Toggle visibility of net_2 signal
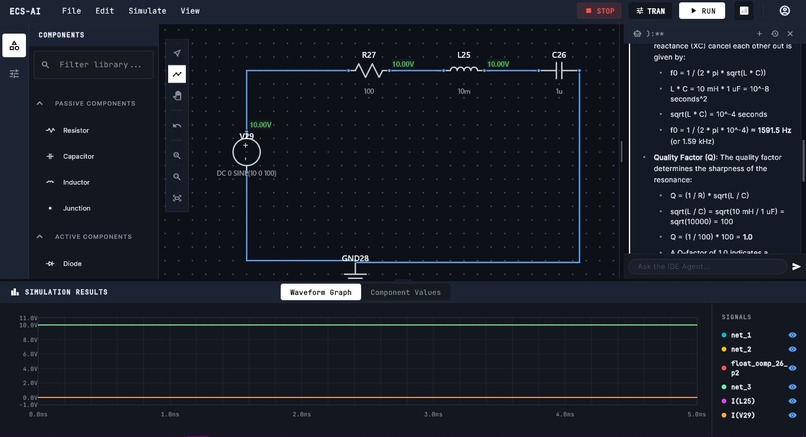The height and width of the screenshot is (437, 806). 792,350
